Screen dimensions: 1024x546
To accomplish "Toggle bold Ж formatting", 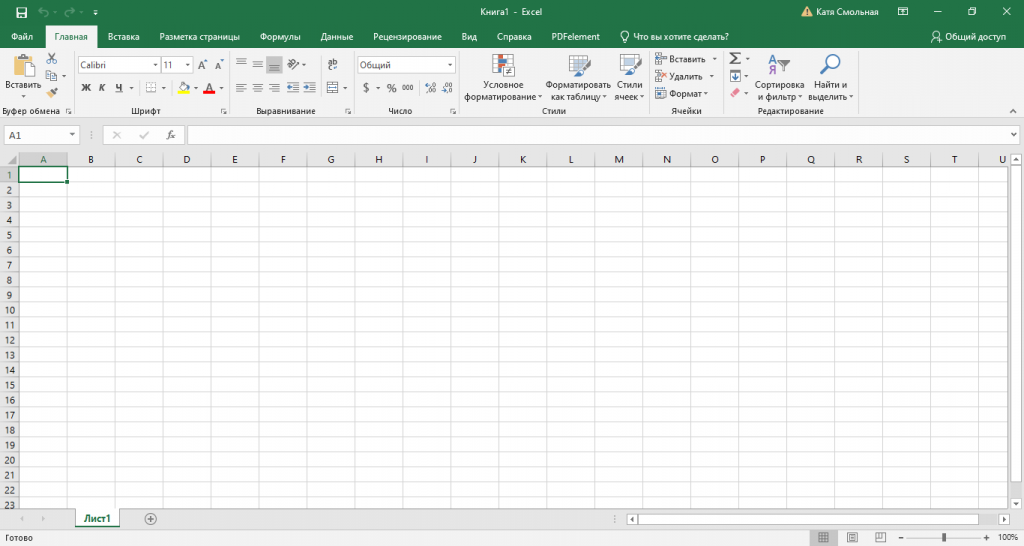I will [86, 88].
